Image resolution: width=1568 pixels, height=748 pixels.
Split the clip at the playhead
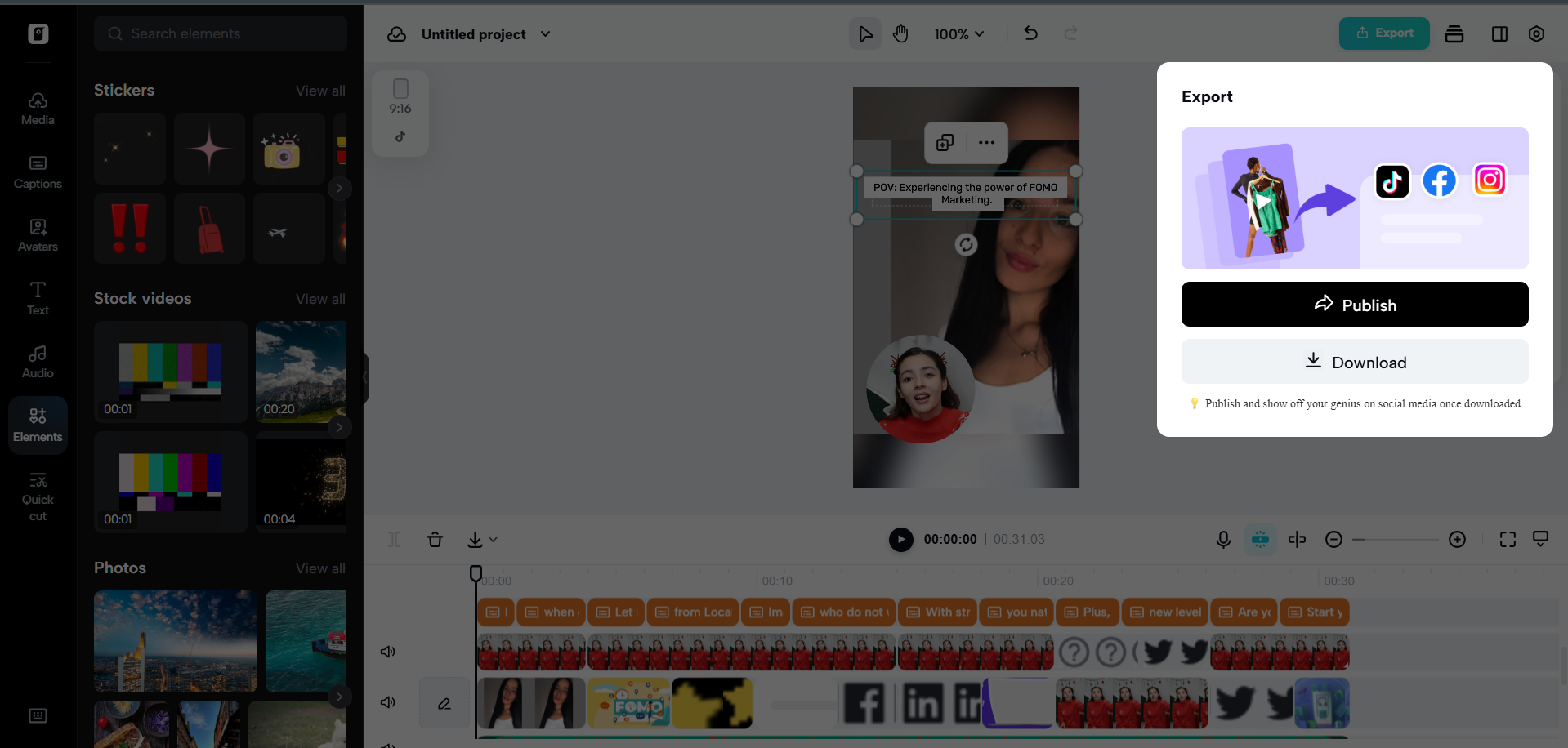pyautogui.click(x=1297, y=539)
